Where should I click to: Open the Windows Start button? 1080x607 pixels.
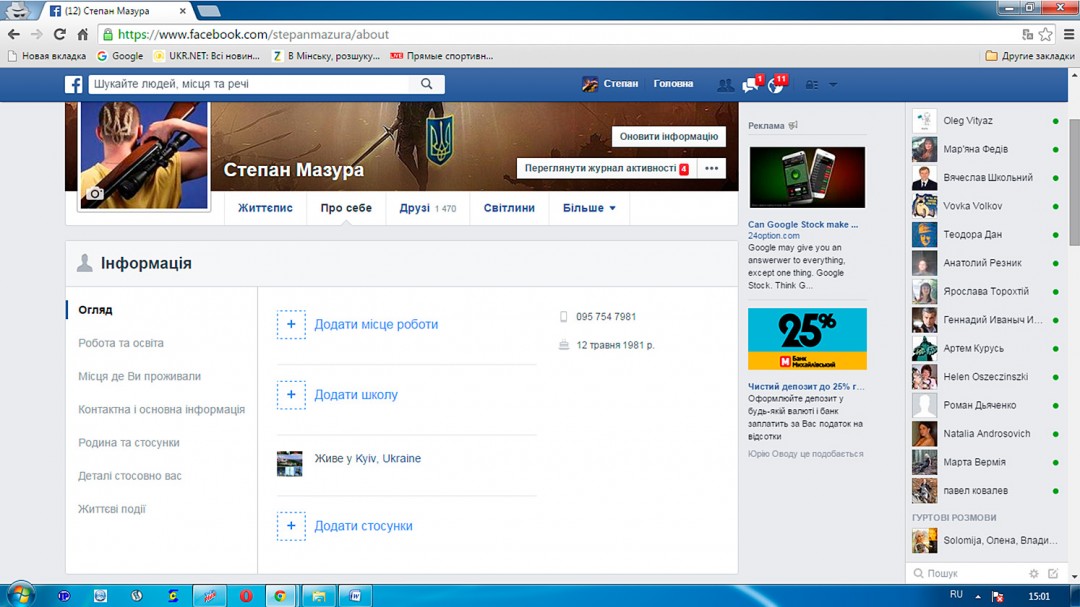point(19,595)
